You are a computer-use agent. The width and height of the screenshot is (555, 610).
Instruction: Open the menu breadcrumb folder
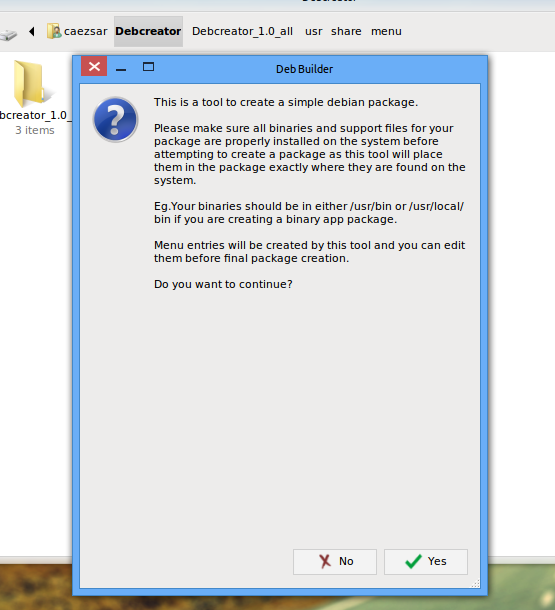click(386, 31)
